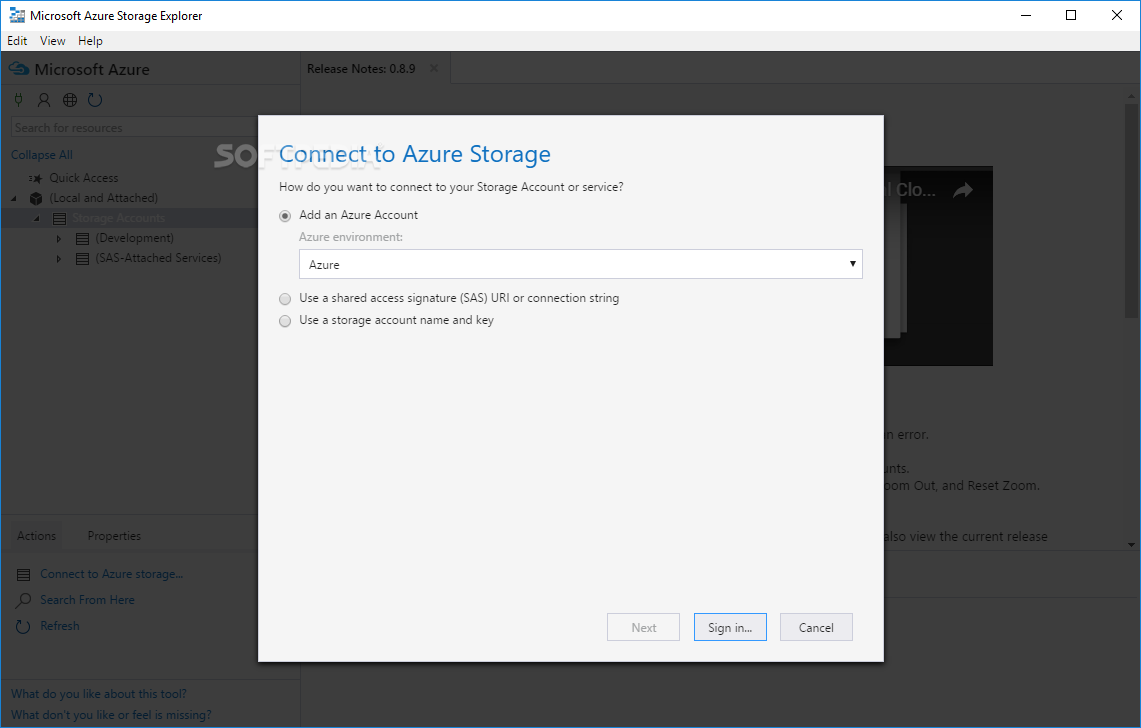Open the View menu
The height and width of the screenshot is (728, 1141).
(x=52, y=41)
